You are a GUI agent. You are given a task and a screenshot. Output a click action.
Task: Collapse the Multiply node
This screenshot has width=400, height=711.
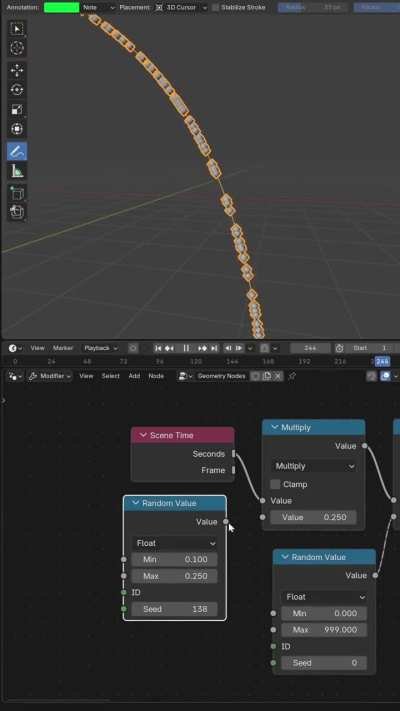tap(274, 428)
